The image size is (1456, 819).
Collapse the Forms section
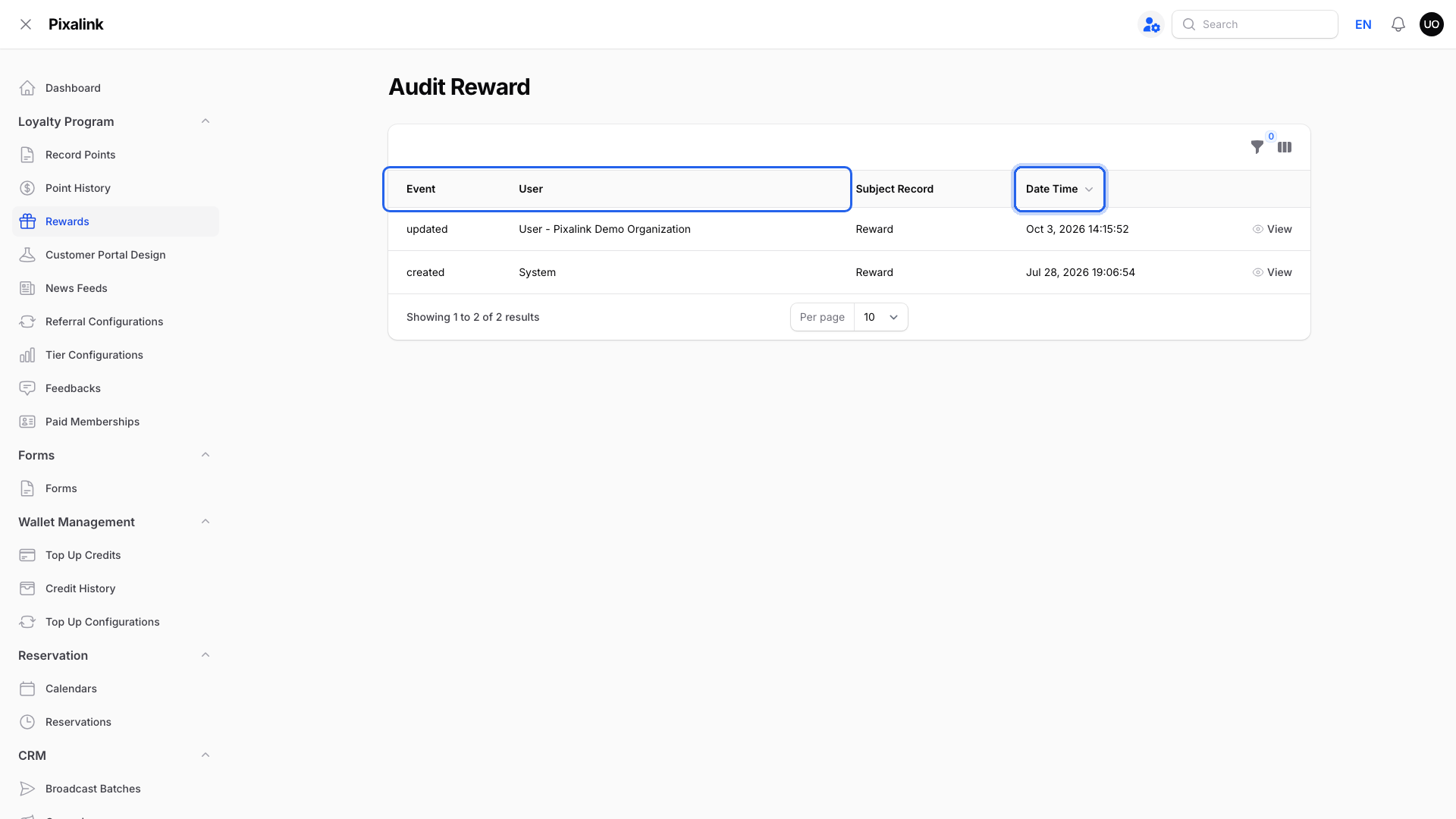tap(206, 455)
